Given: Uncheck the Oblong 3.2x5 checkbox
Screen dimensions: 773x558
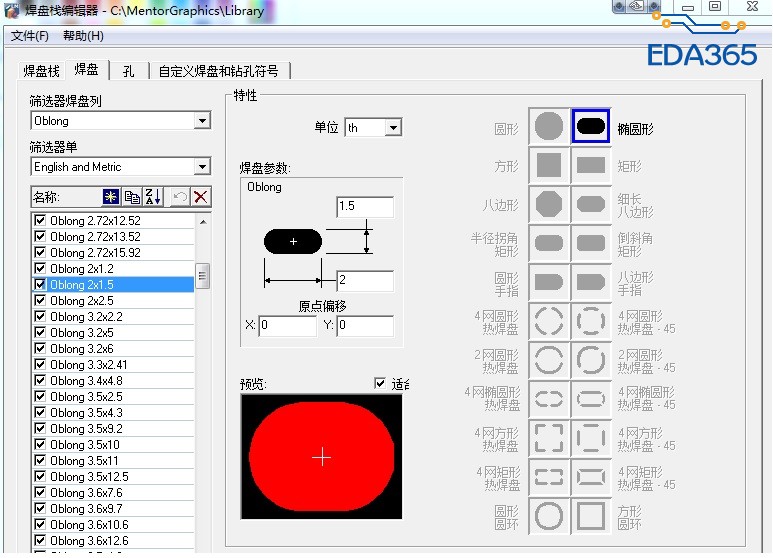Looking at the screenshot, I should coord(40,333).
